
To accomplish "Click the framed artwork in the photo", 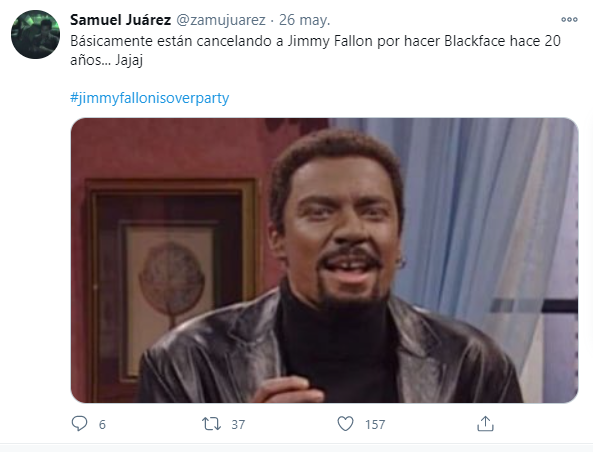I will [170, 282].
